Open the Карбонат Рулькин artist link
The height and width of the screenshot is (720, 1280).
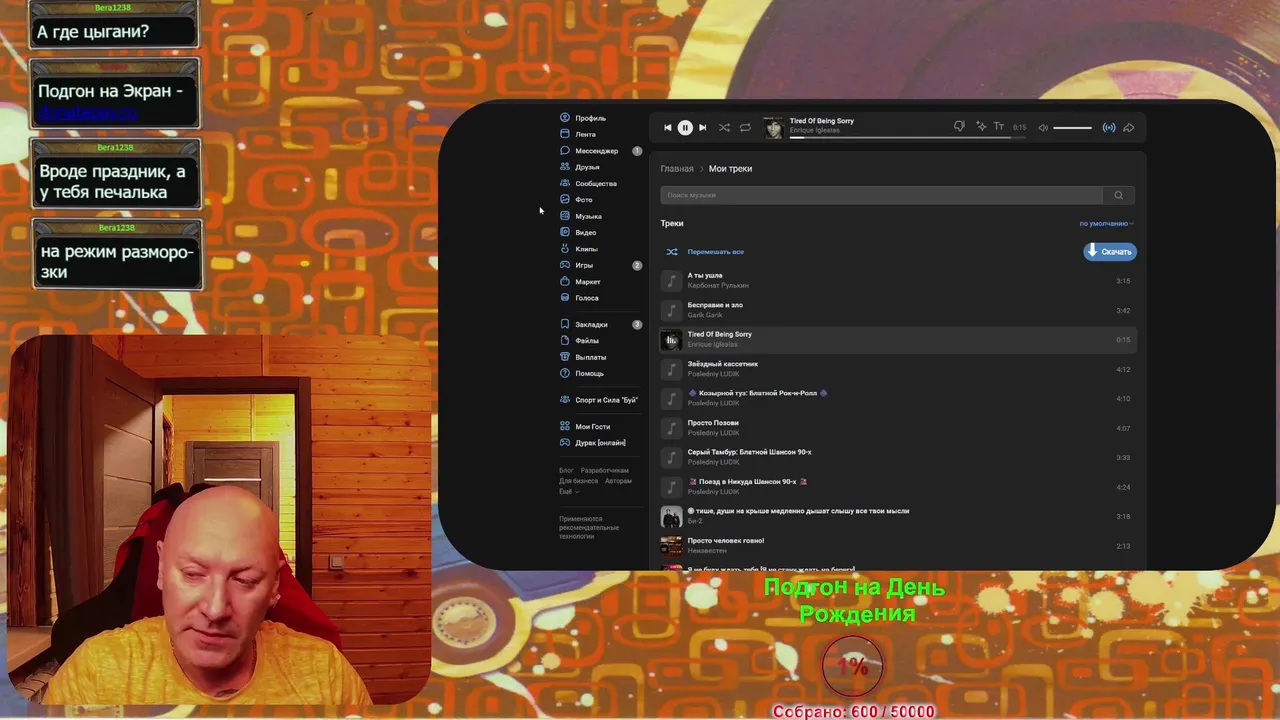(718, 286)
